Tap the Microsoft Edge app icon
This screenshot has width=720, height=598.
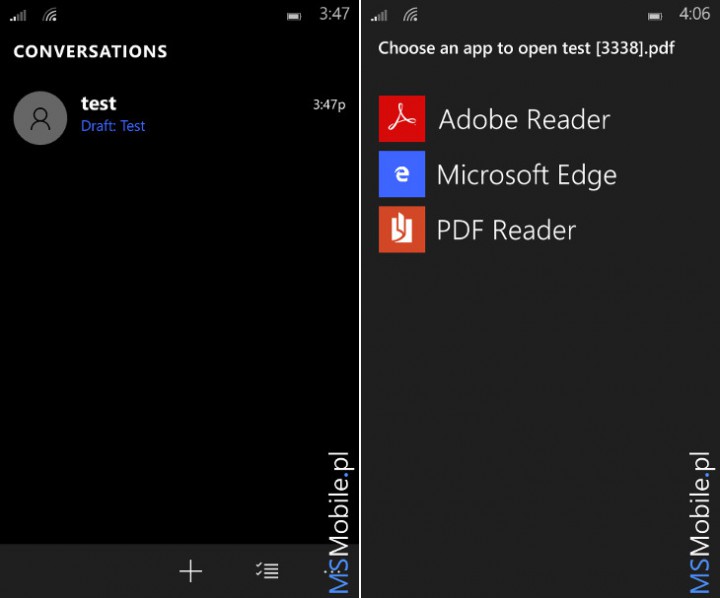[x=402, y=174]
